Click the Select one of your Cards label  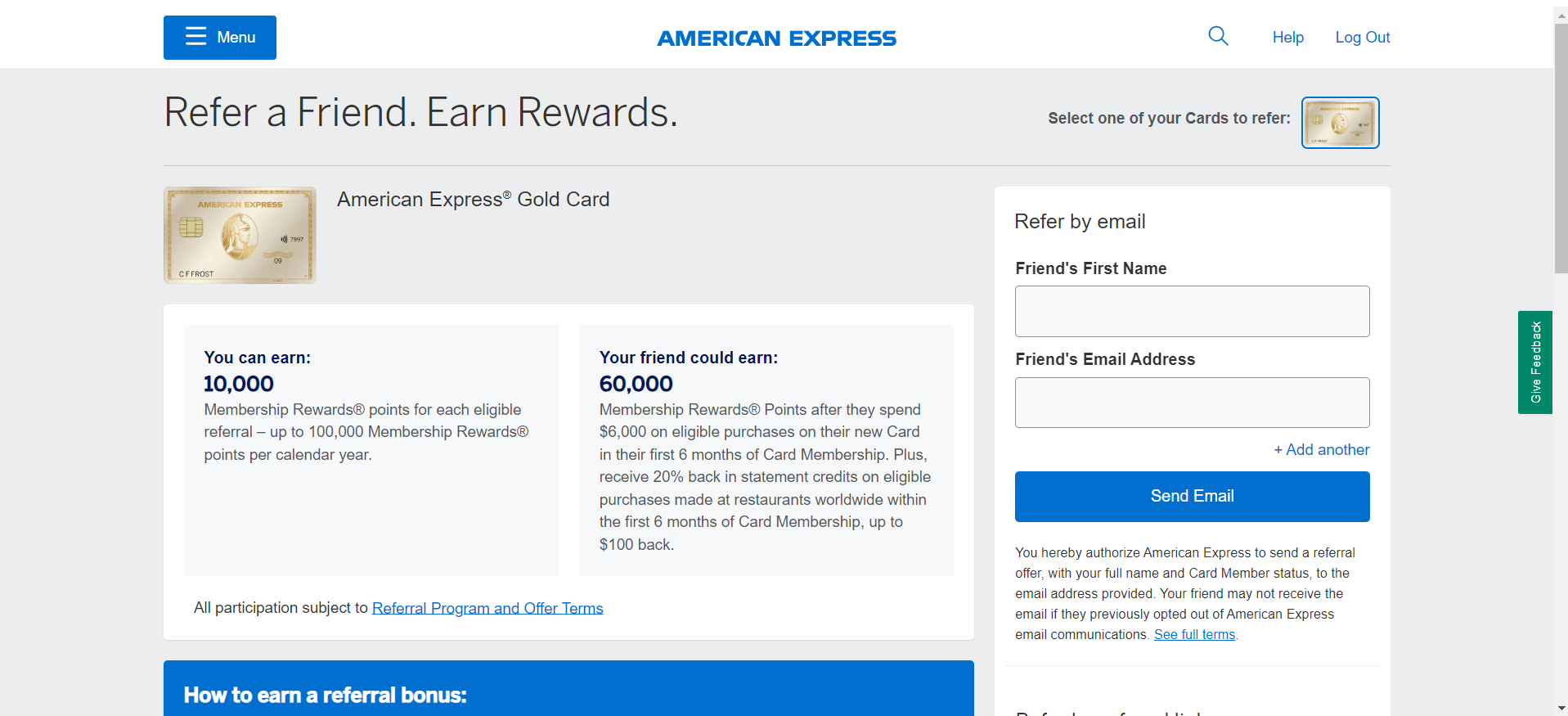point(1168,118)
